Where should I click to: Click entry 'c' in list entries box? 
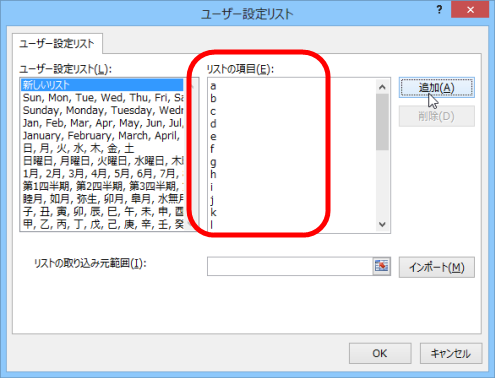point(213,112)
